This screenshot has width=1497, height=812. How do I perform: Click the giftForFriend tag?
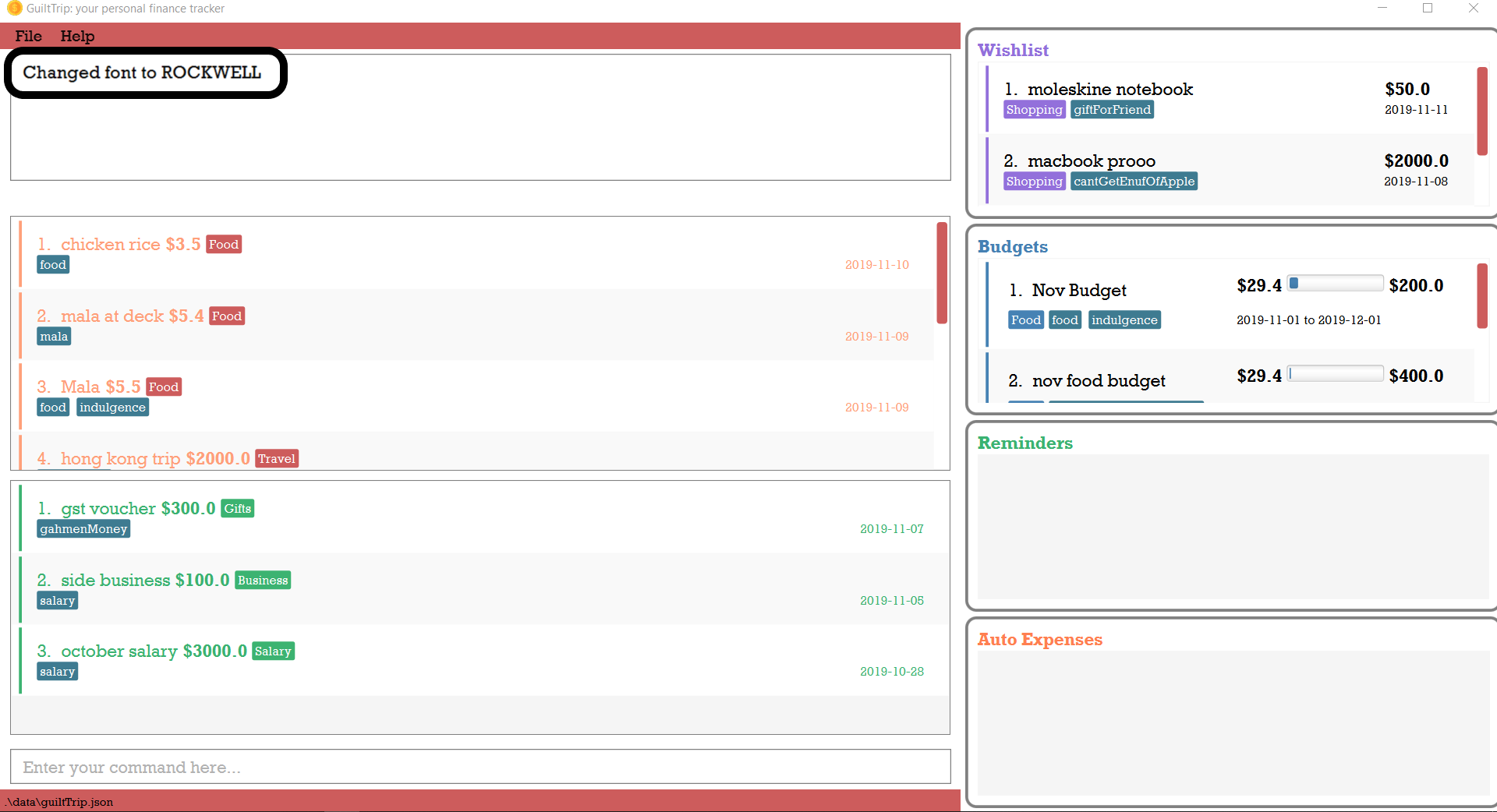point(1113,110)
